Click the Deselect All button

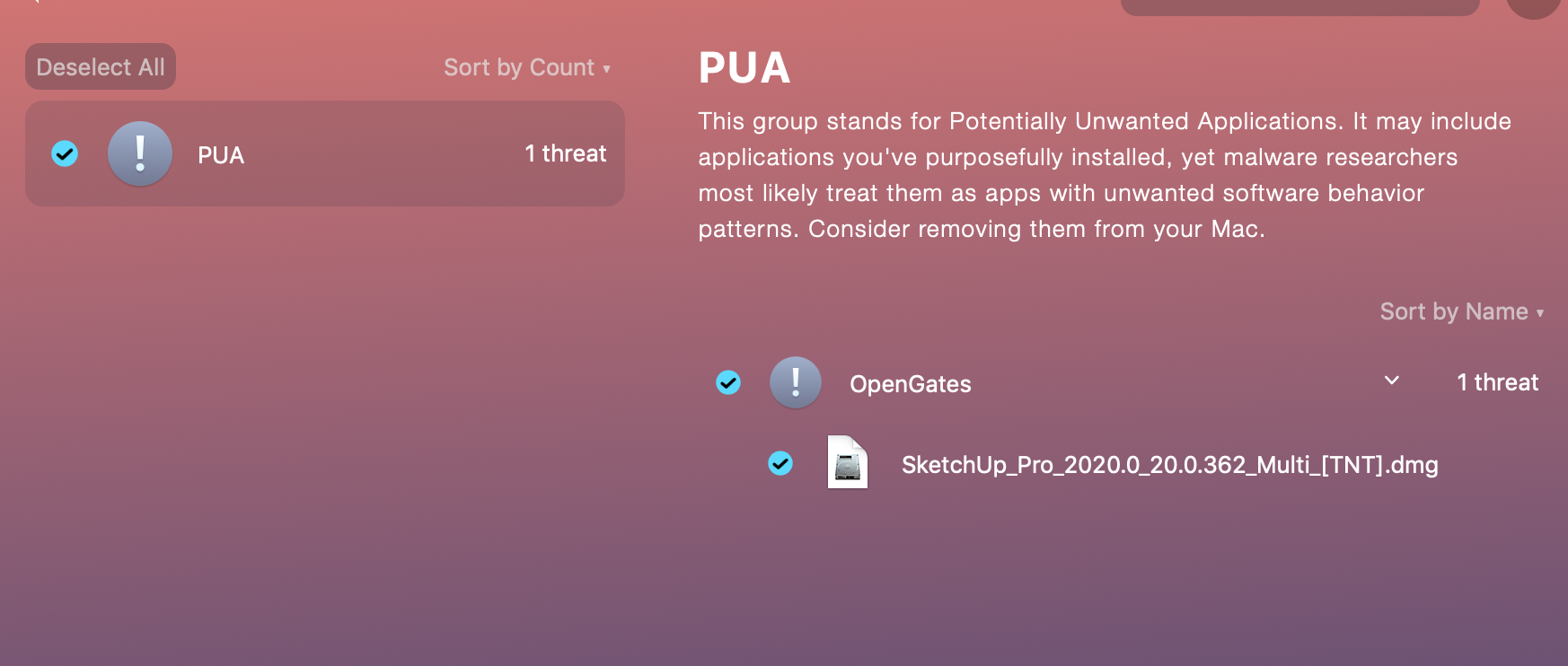(x=101, y=66)
